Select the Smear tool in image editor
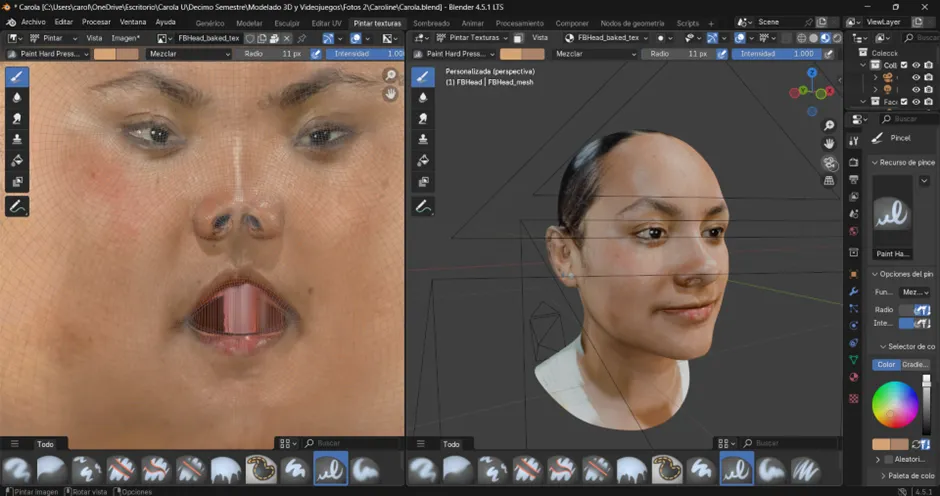This screenshot has width=940, height=496. tap(17, 118)
